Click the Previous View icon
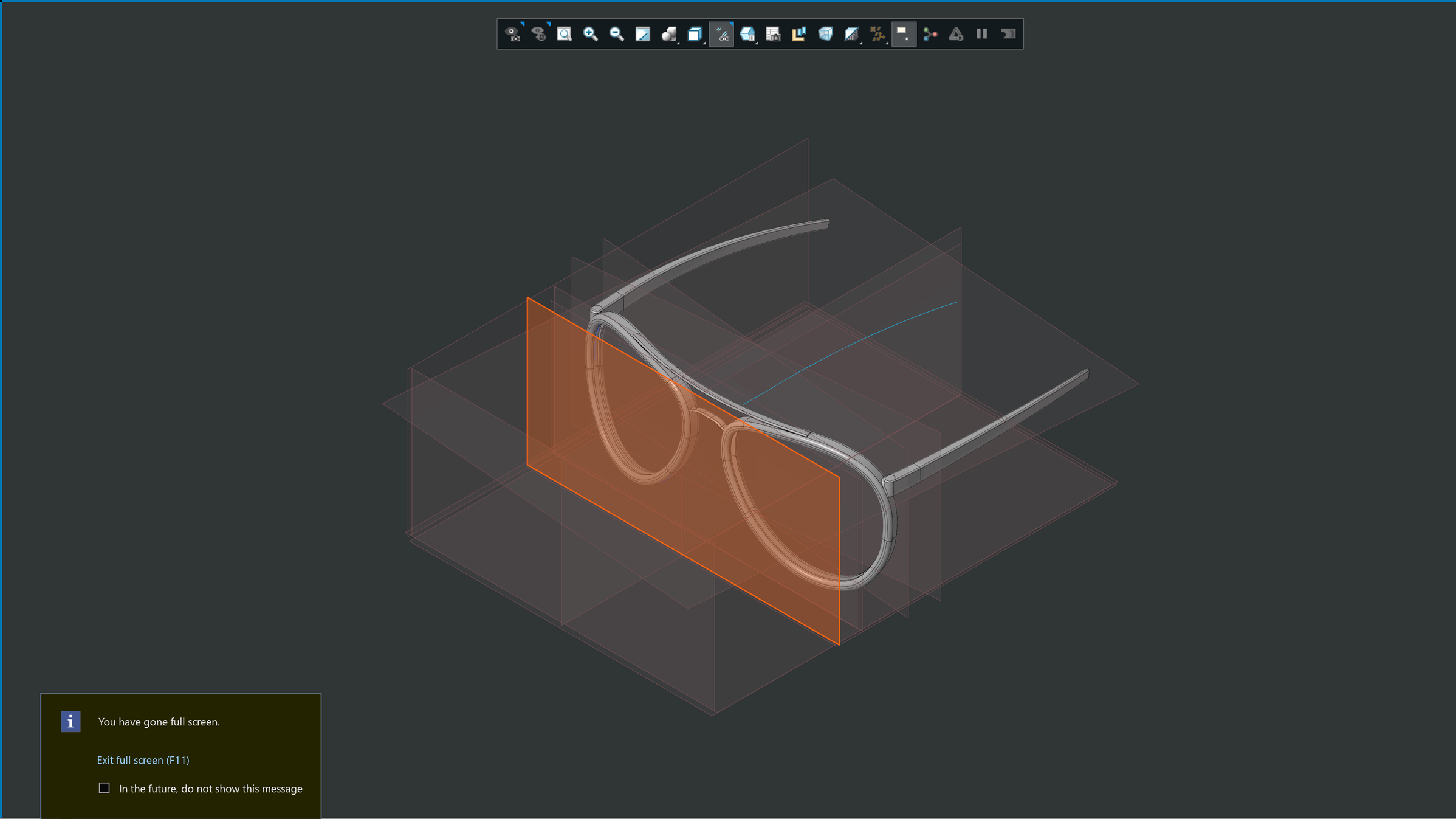Viewport: 1456px width, 819px height. tap(539, 35)
